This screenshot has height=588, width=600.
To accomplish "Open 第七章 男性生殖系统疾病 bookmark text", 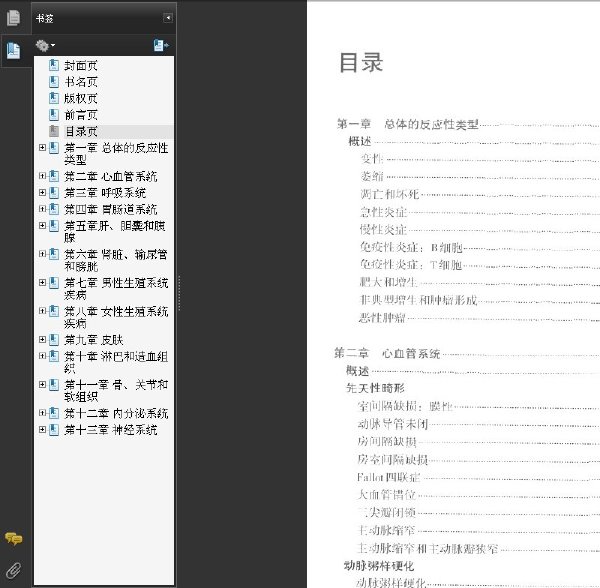I will pyautogui.click(x=116, y=289).
